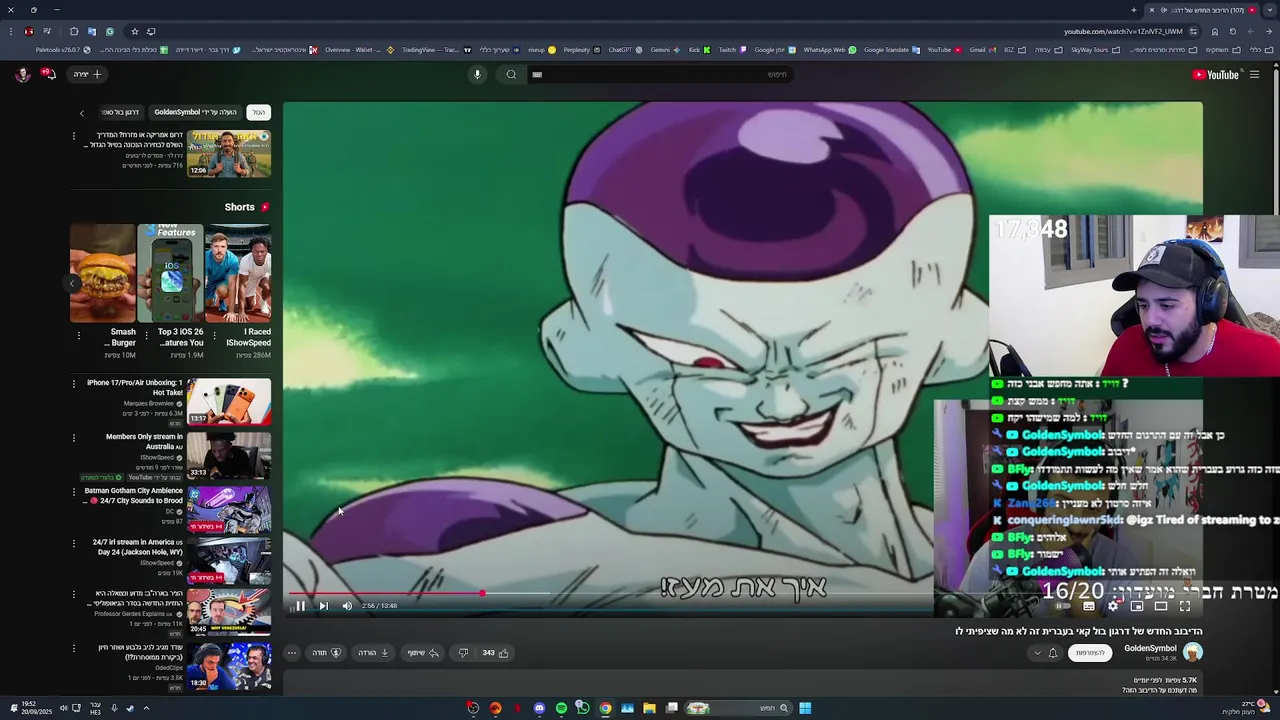Select the דרגון בול סופר chip

121,112
